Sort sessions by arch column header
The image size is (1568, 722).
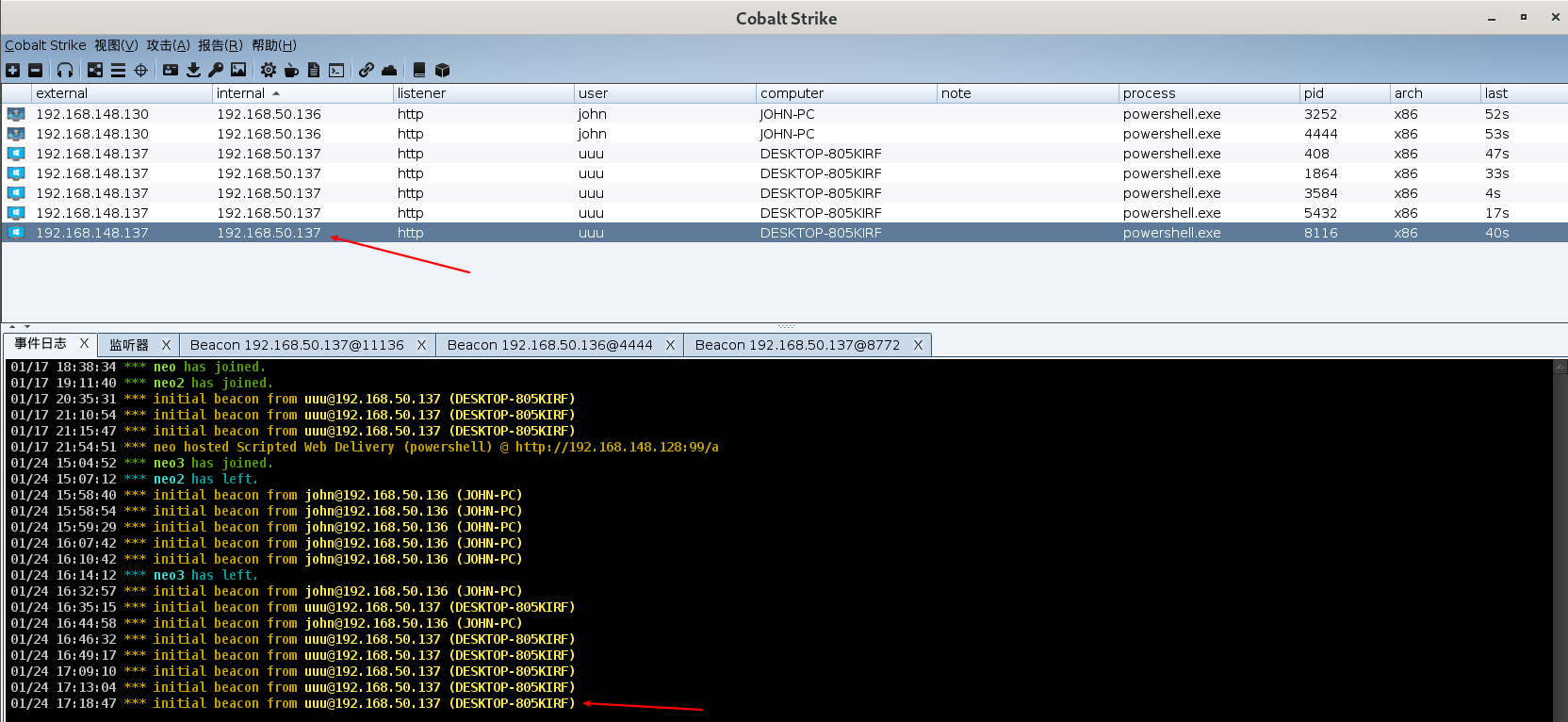[x=1436, y=93]
